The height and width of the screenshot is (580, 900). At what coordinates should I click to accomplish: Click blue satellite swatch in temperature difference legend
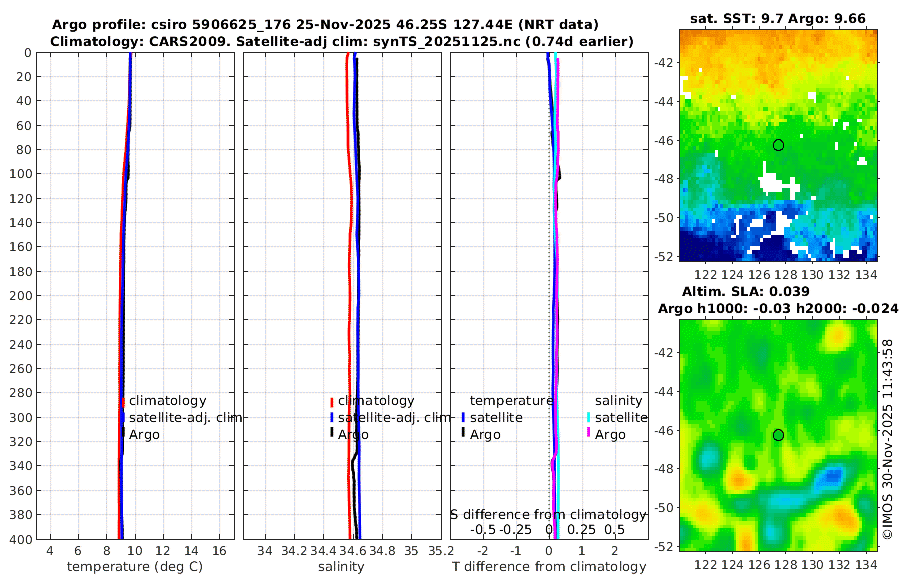[463, 417]
